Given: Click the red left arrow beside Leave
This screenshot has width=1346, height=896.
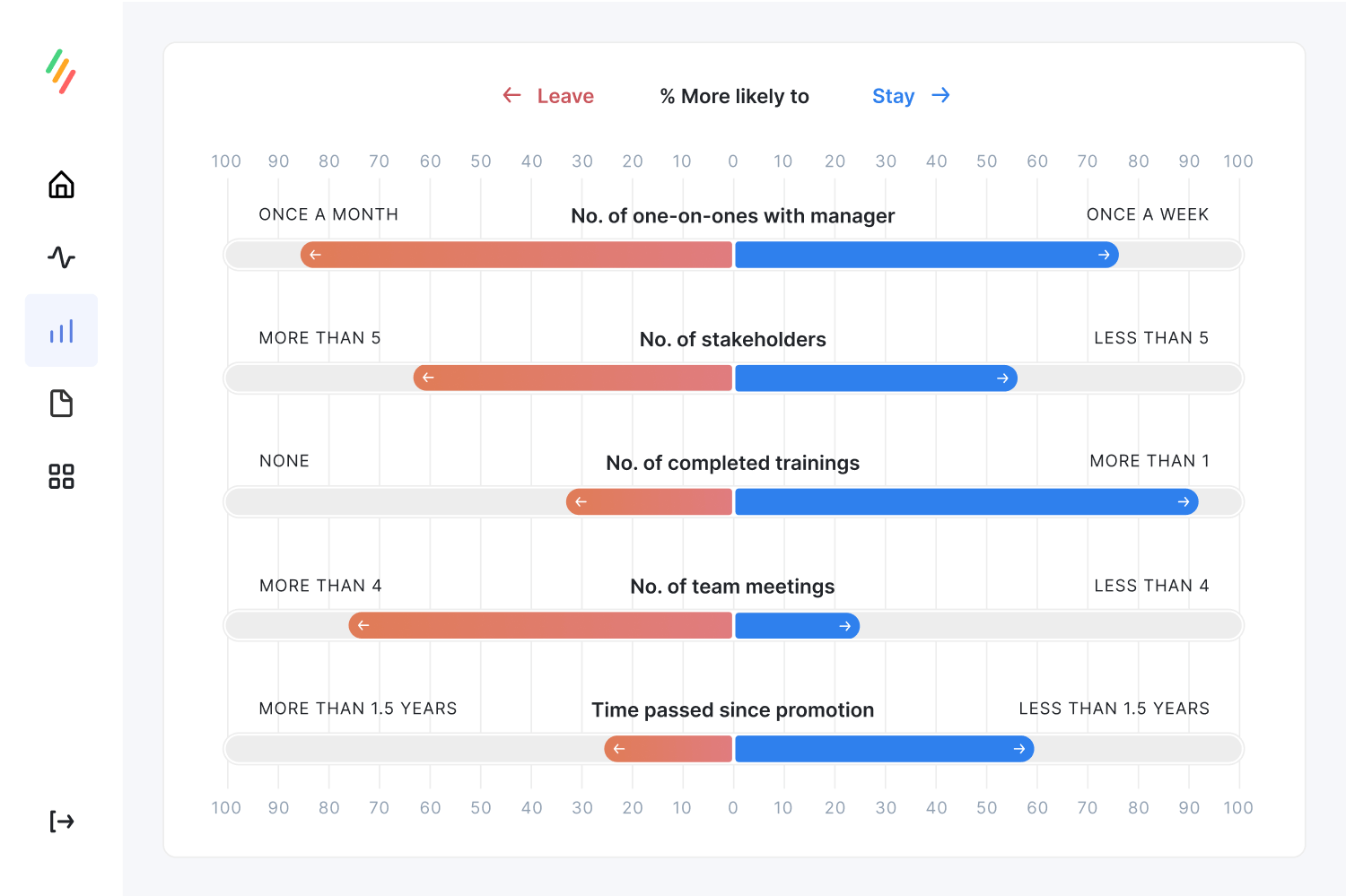Looking at the screenshot, I should point(511,95).
